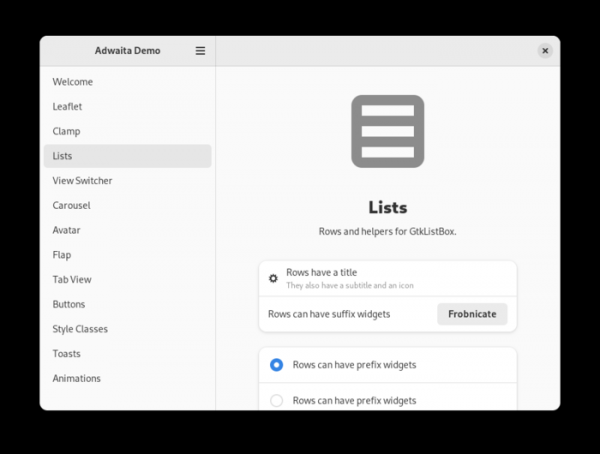Open the Flap sidebar item

62,255
